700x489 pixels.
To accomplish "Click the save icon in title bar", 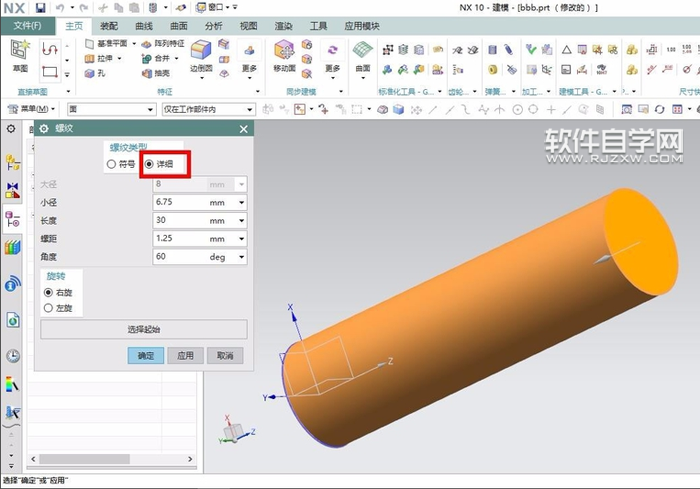I will pos(40,8).
